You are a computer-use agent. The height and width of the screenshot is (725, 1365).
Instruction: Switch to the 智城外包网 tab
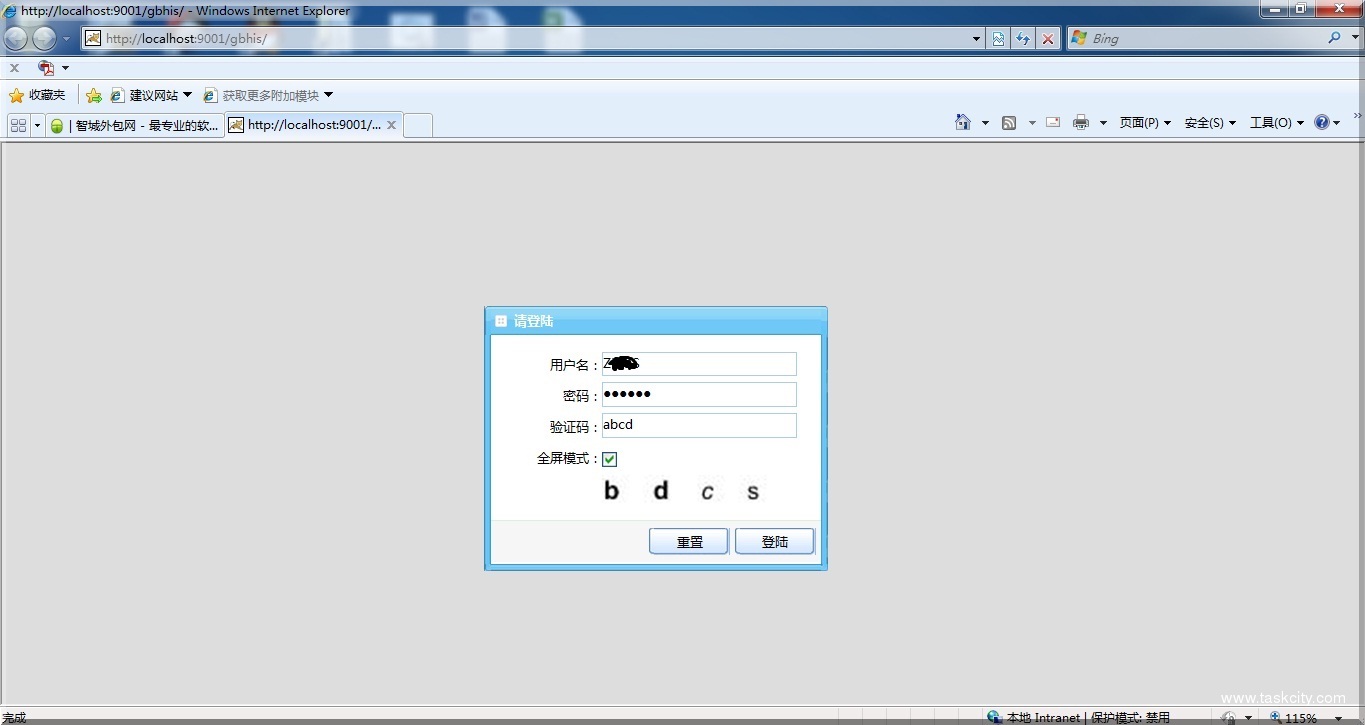135,125
